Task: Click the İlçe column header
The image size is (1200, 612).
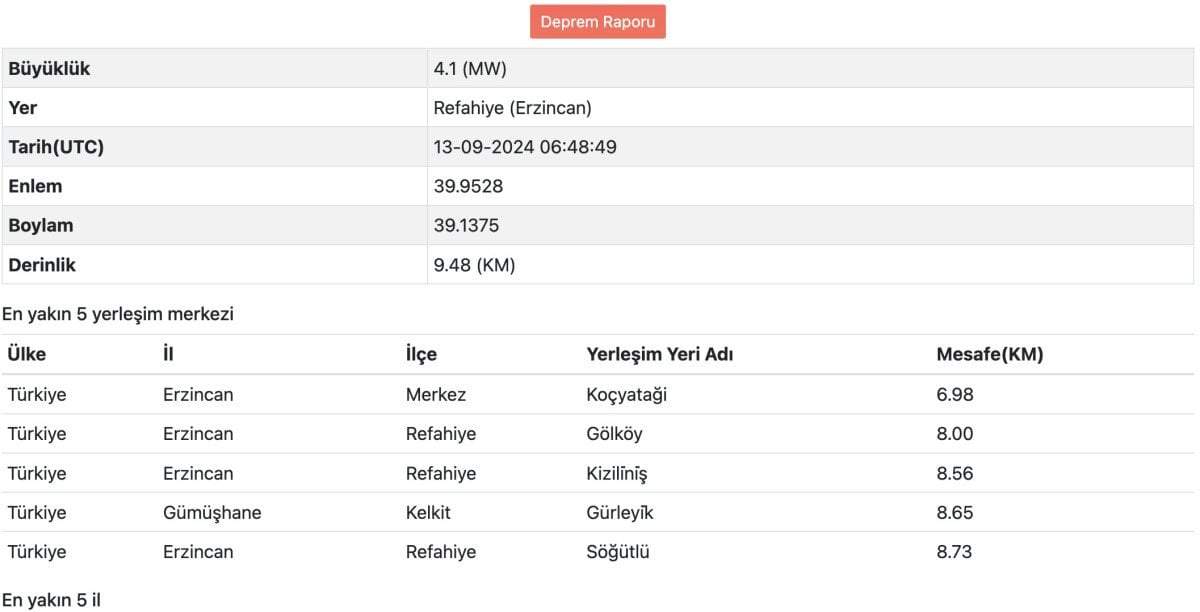Action: click(421, 355)
